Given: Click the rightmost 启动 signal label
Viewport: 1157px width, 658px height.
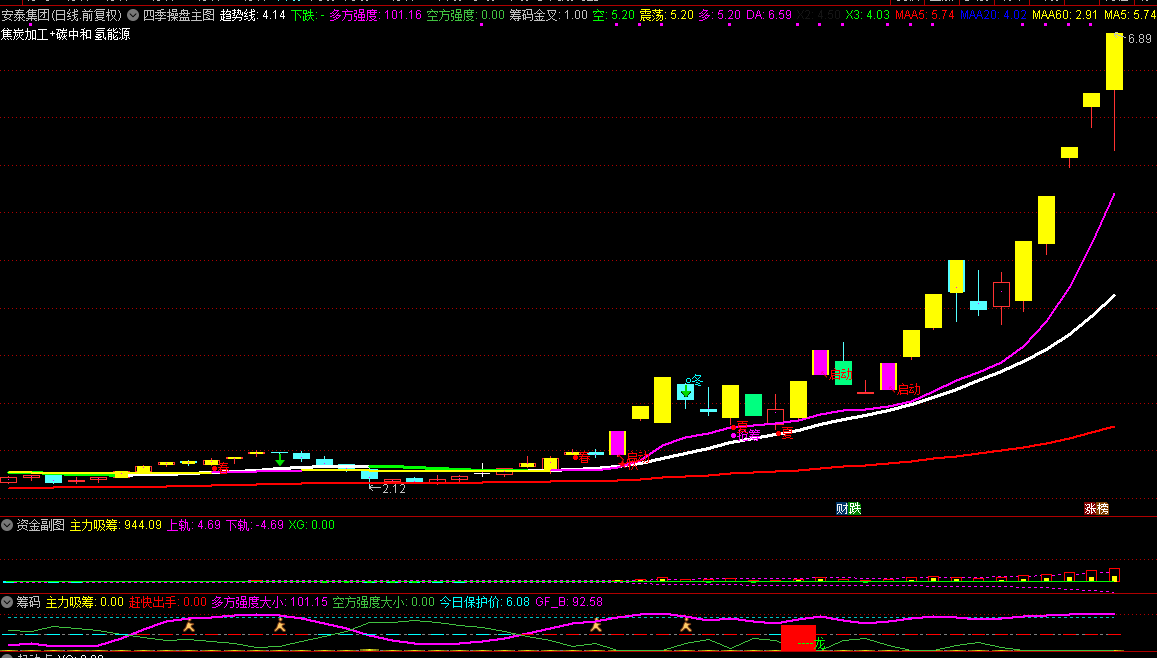Looking at the screenshot, I should (909, 389).
